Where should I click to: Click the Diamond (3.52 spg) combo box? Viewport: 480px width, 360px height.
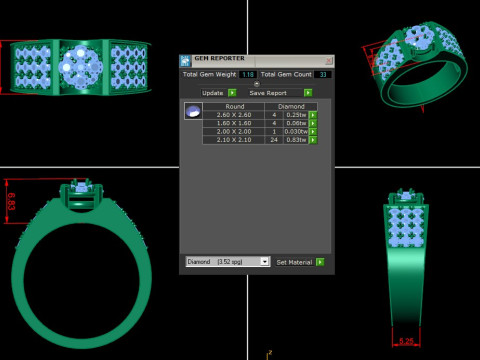227,262
